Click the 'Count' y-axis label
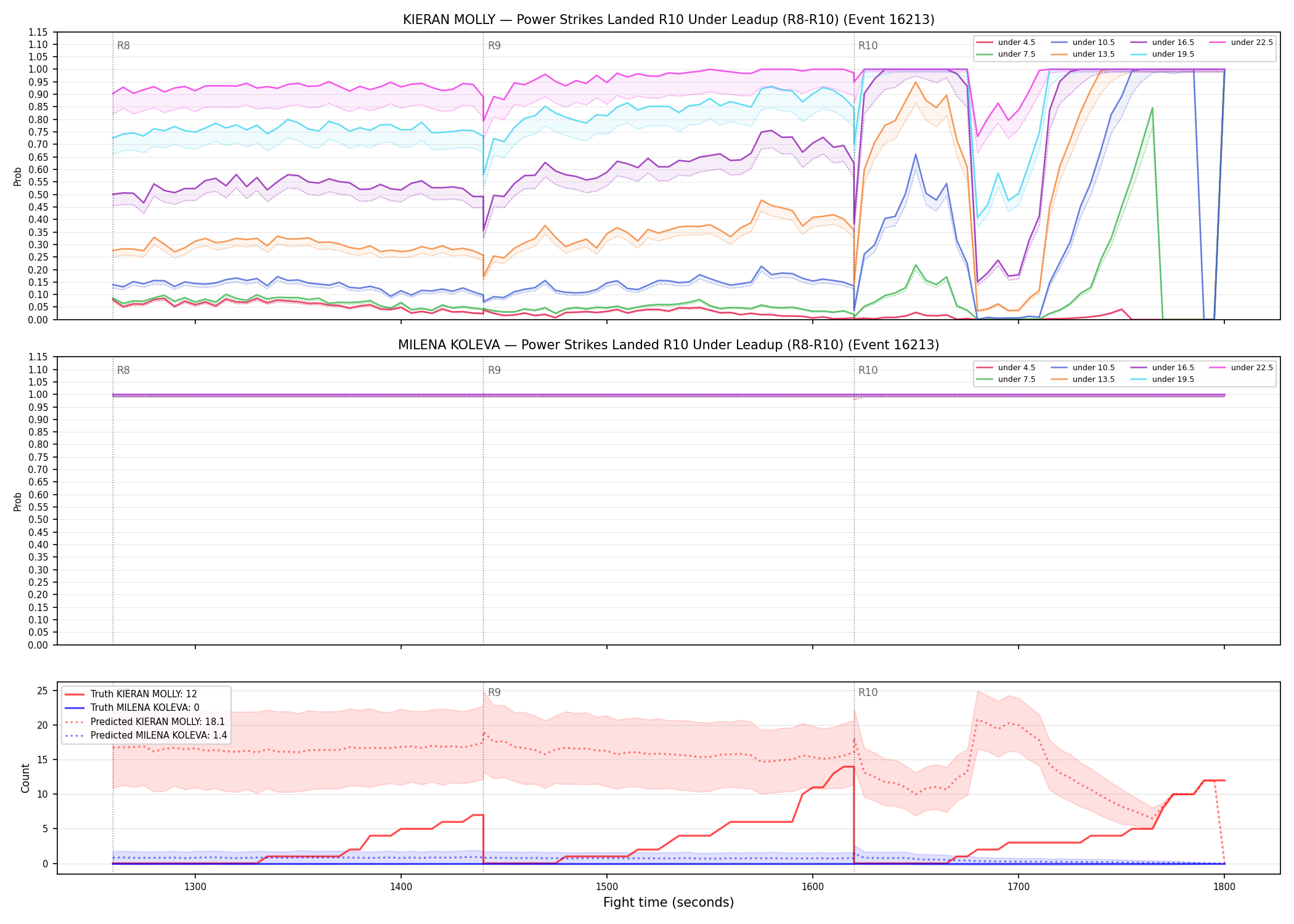Viewport: 1294px width, 924px height. (25, 778)
